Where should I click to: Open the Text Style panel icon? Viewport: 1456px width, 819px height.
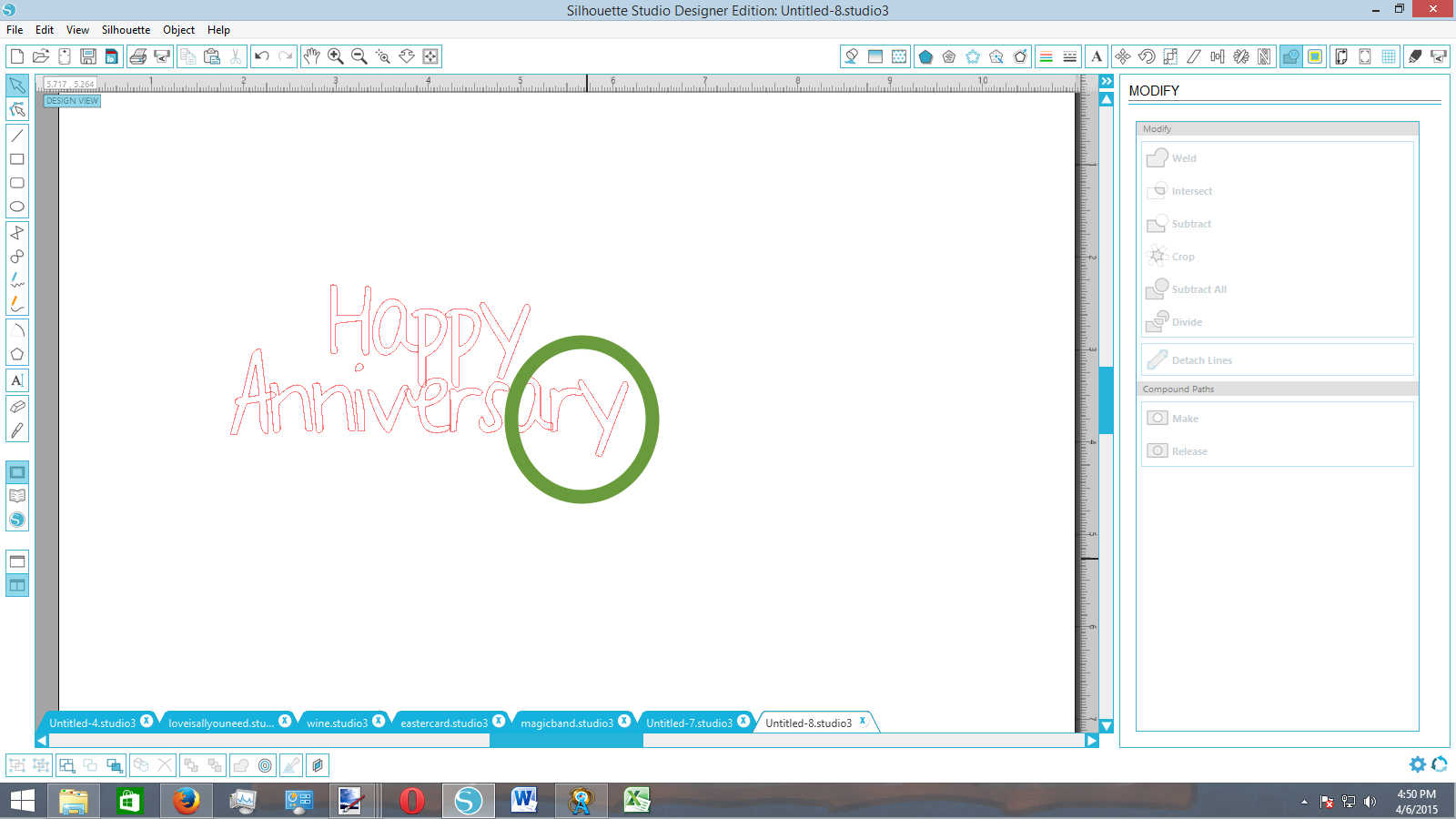pos(1097,56)
